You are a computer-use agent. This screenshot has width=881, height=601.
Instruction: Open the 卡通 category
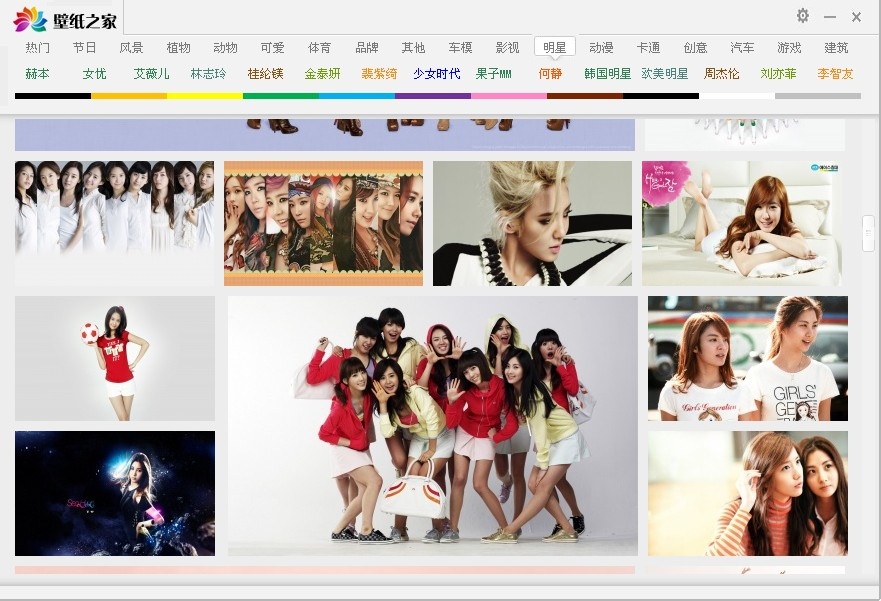(x=648, y=48)
